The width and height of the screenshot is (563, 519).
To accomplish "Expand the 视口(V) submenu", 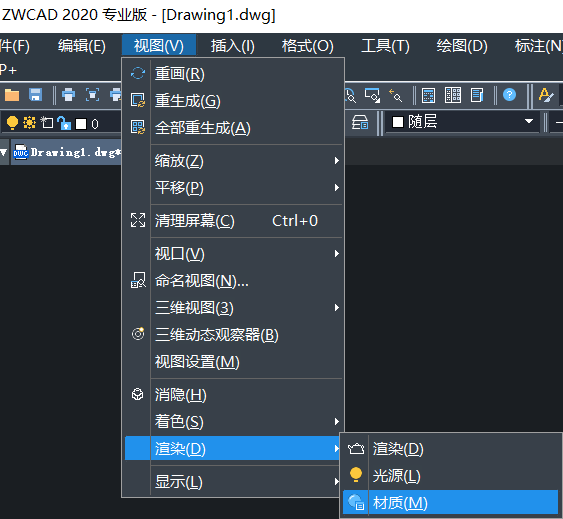I will point(233,254).
